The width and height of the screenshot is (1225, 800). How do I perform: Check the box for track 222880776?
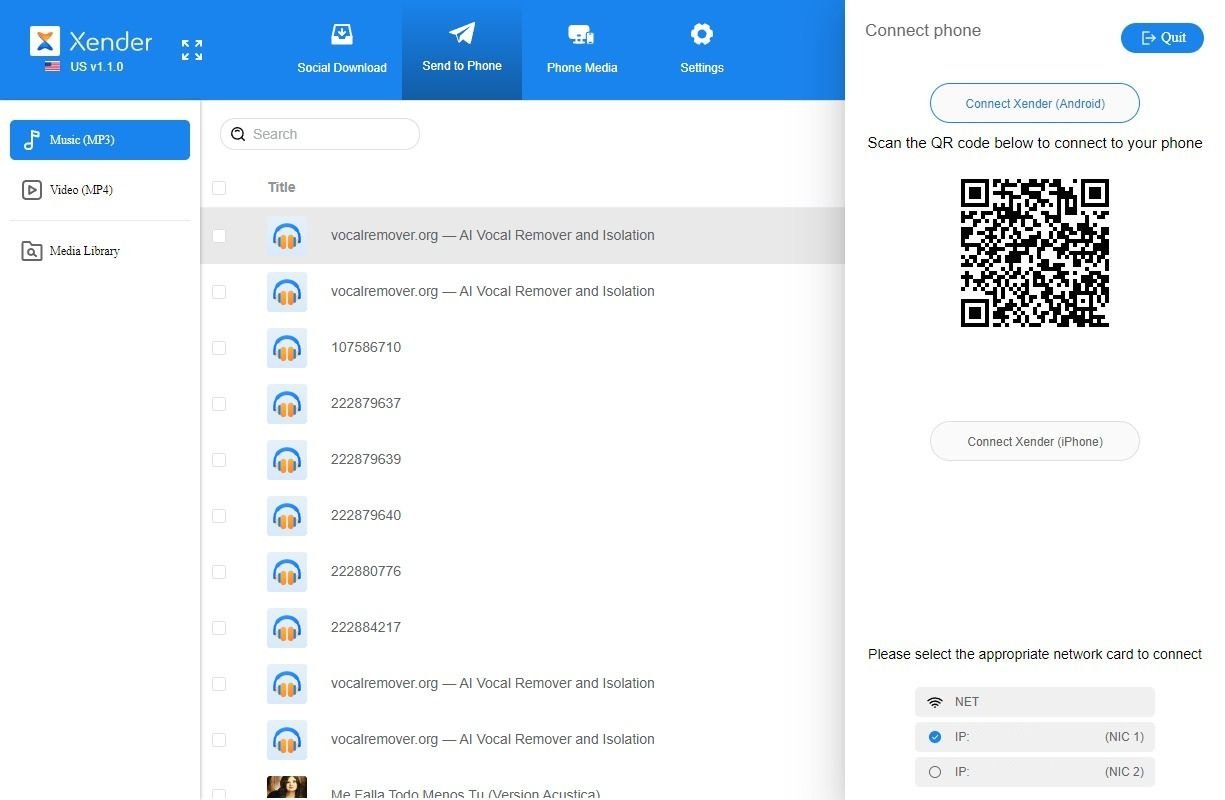(219, 572)
